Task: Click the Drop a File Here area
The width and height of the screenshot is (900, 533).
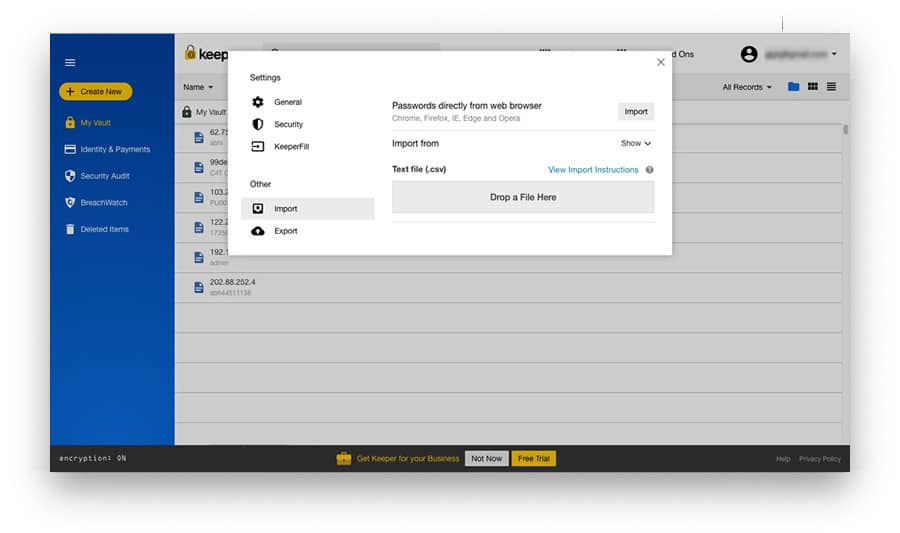Action: tap(523, 197)
